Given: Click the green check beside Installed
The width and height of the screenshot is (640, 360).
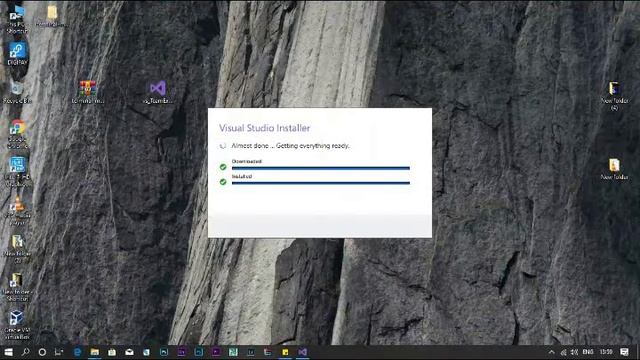Looking at the screenshot, I should 223,182.
